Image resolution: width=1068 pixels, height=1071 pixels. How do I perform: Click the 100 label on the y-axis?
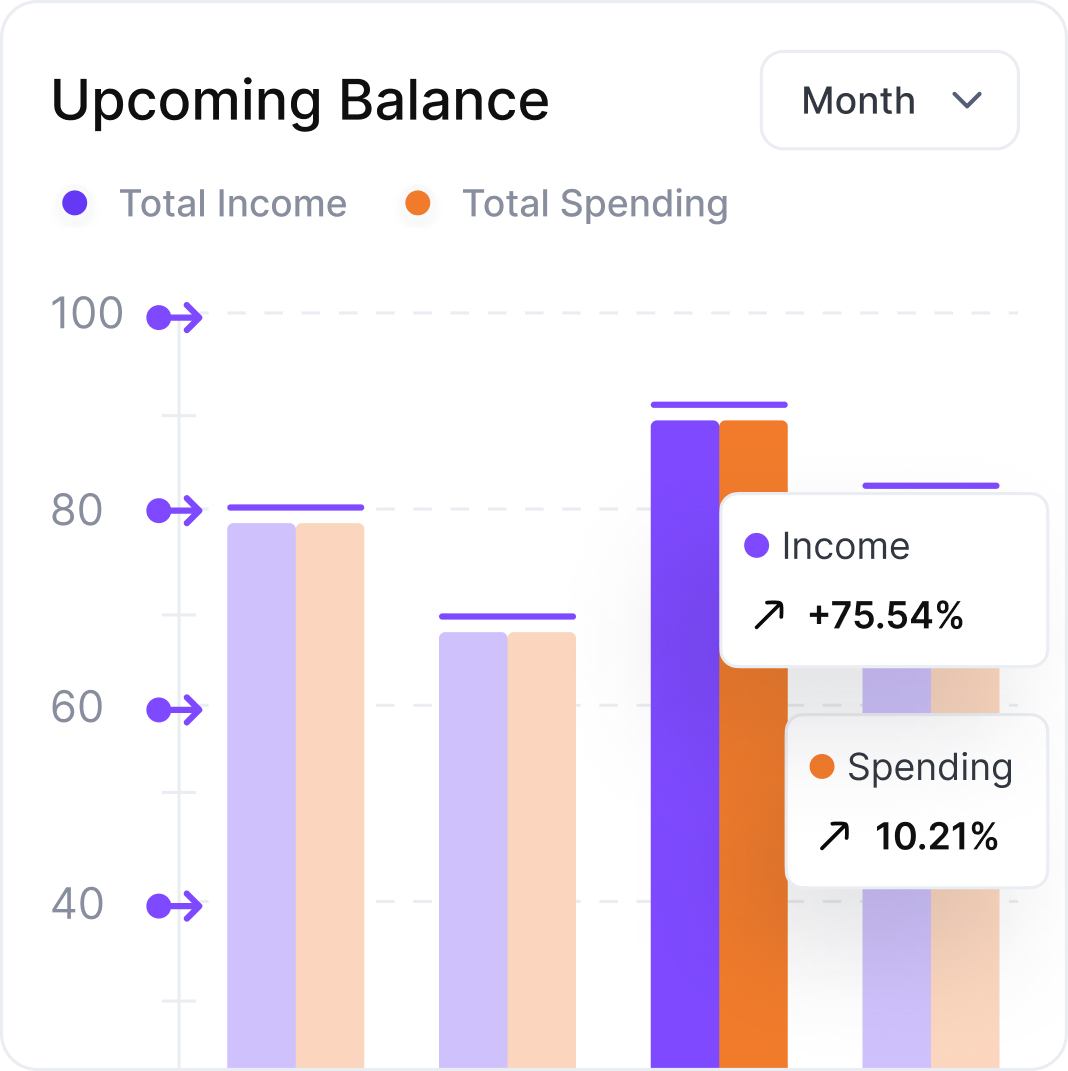88,314
